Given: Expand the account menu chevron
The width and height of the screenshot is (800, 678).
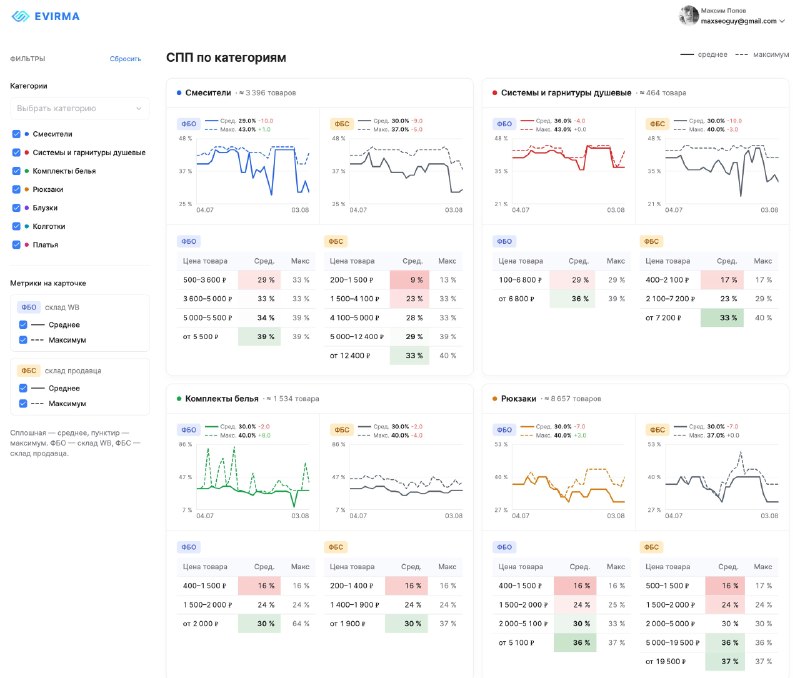Looking at the screenshot, I should (783, 21).
